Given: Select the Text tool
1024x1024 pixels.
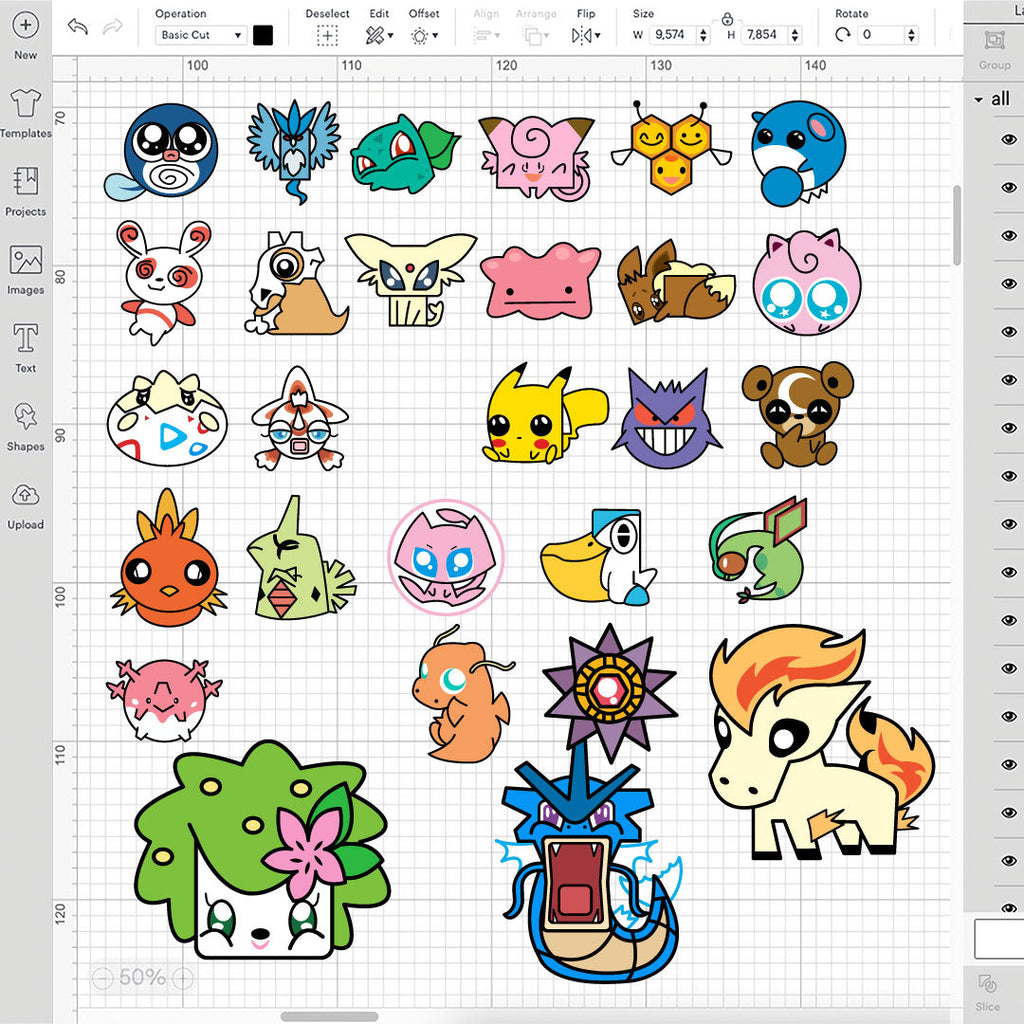Looking at the screenshot, I should tap(25, 348).
